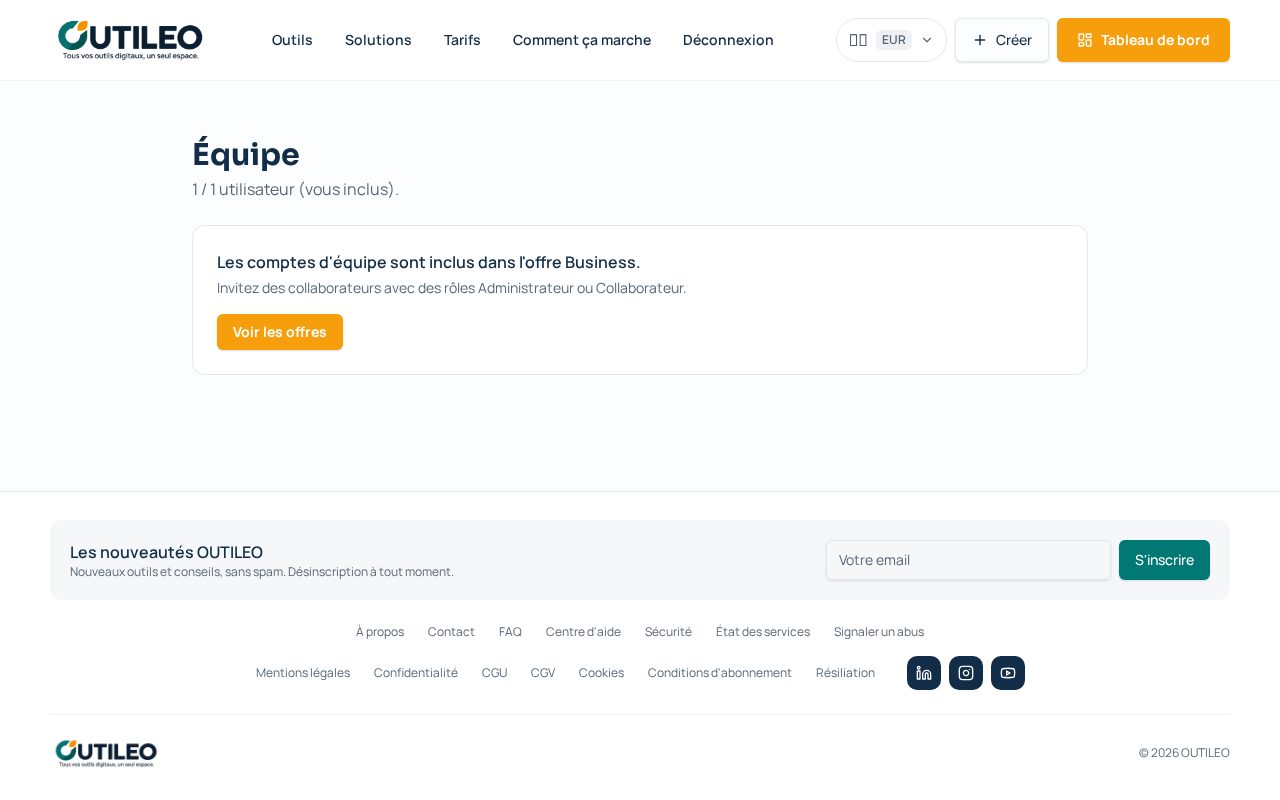Open the Résiliation link
The image size is (1280, 800).
click(845, 673)
